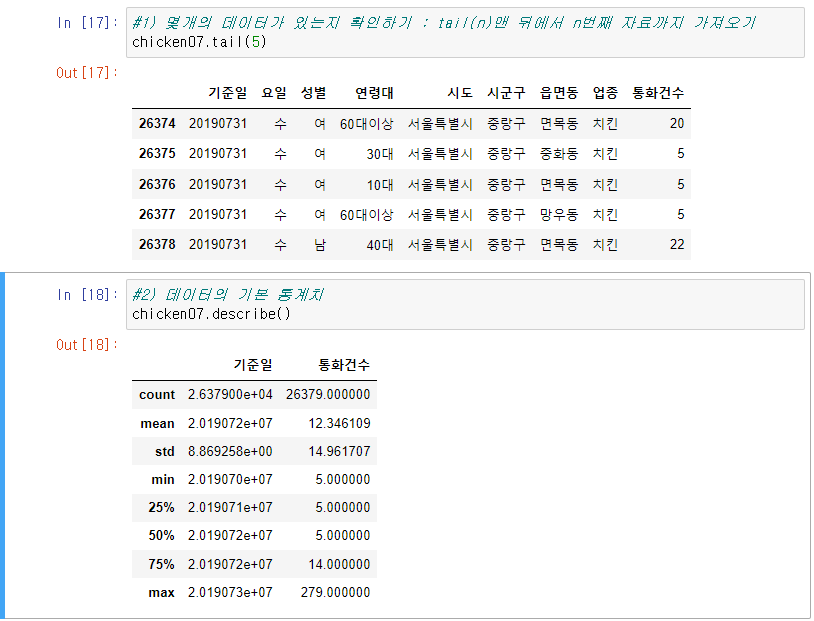Select the In [18] prompt label
The height and width of the screenshot is (621, 814).
click(87, 295)
